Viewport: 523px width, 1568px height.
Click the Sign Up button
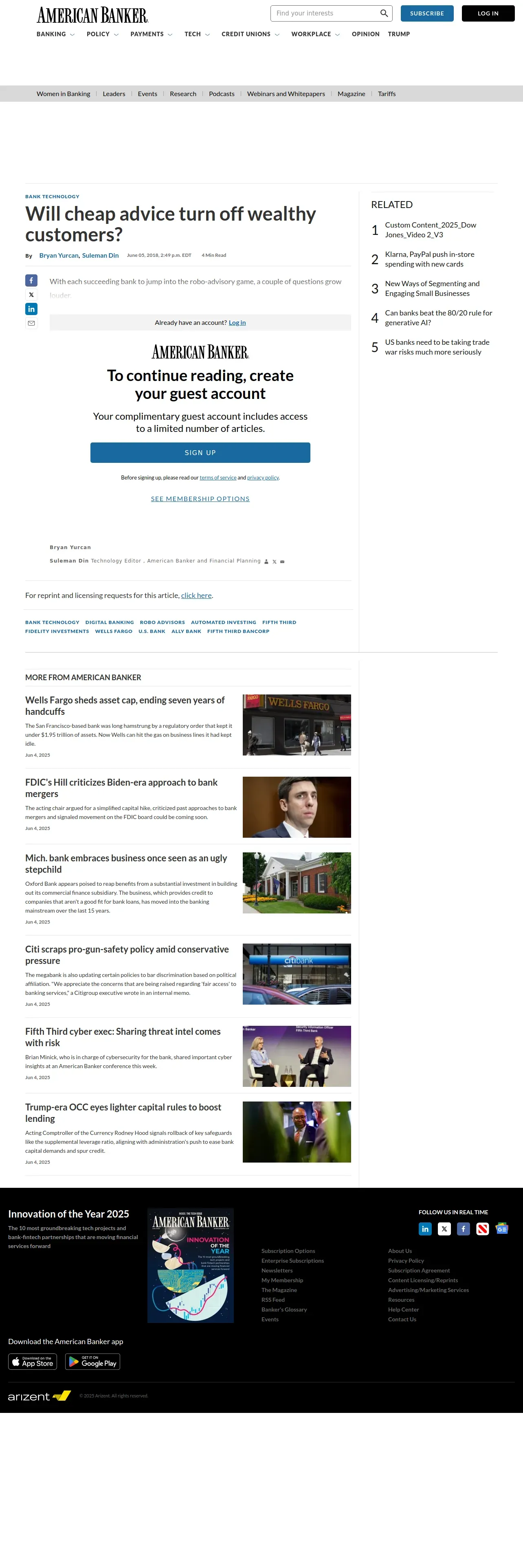pos(200,452)
